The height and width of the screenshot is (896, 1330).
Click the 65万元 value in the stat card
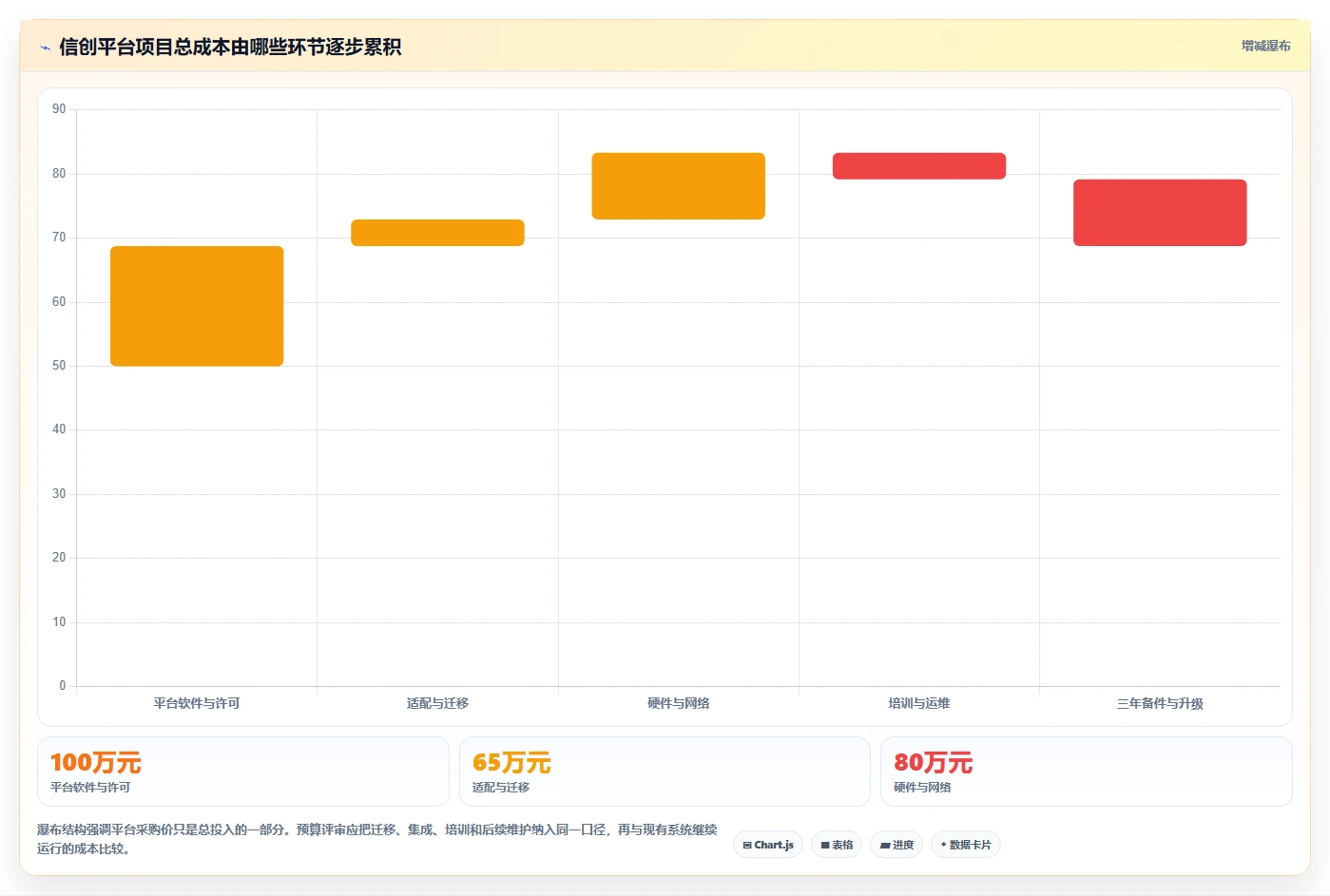click(x=511, y=763)
